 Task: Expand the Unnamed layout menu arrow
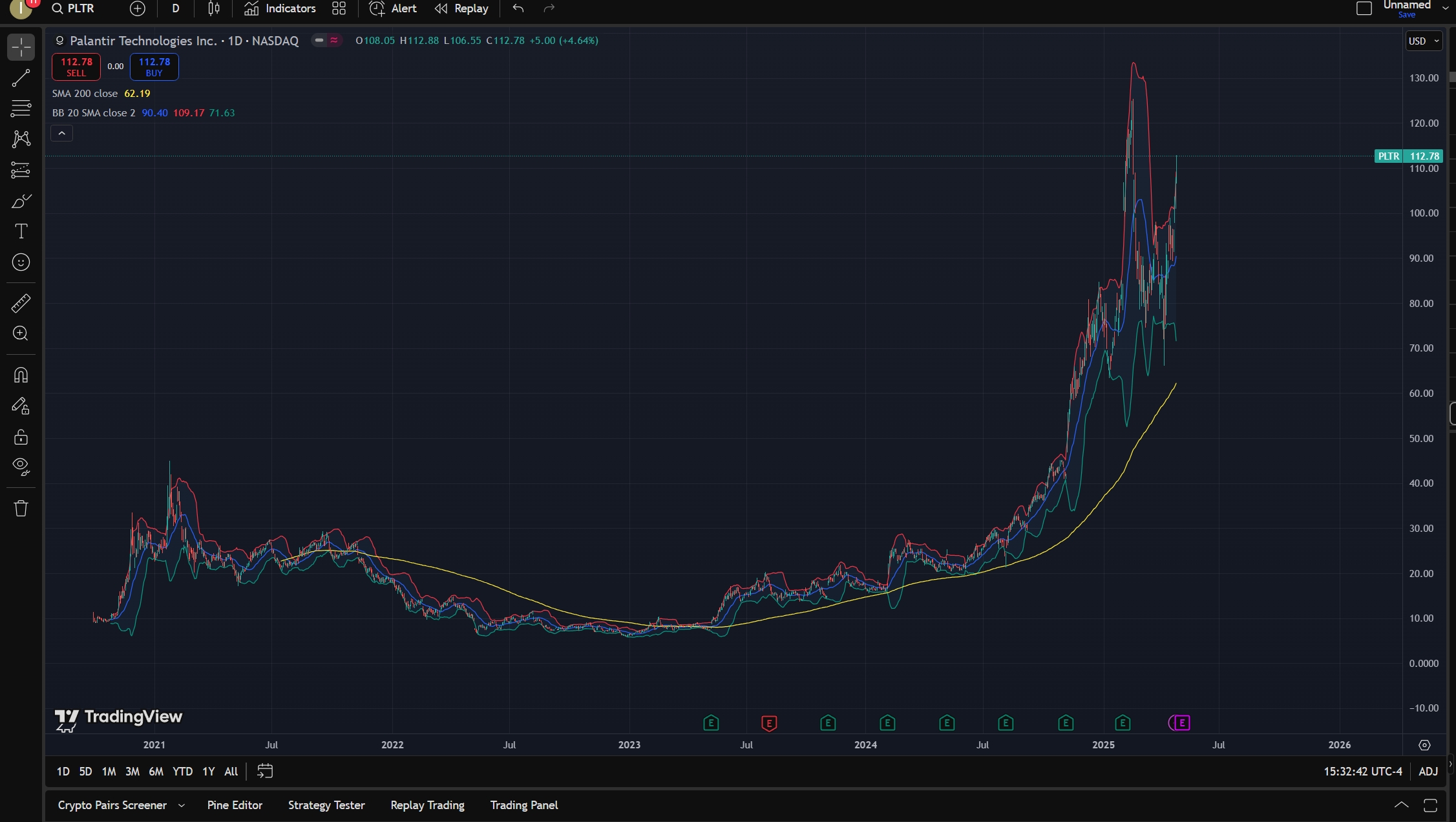[1446, 8]
